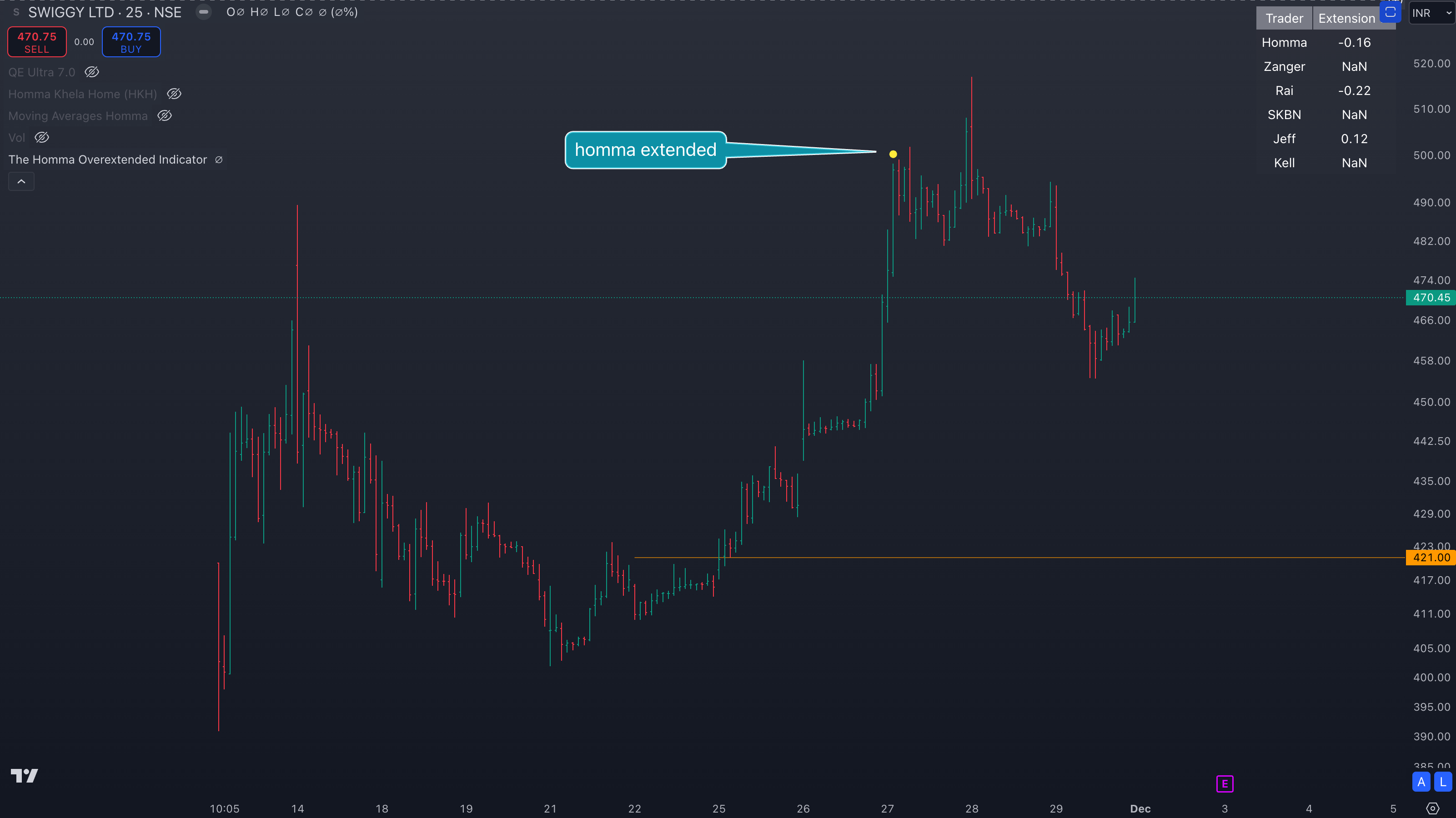Toggle visibility of QE Ultra 7.0 indicator
Viewport: 1456px width, 818px height.
91,72
